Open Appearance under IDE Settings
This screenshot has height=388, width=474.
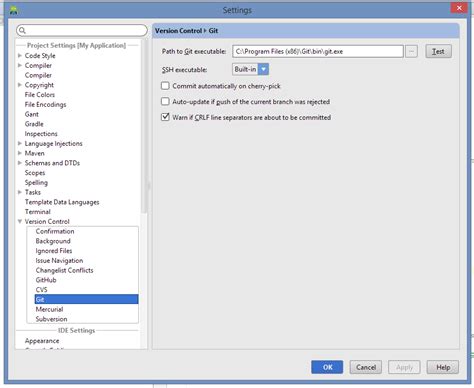coord(42,341)
